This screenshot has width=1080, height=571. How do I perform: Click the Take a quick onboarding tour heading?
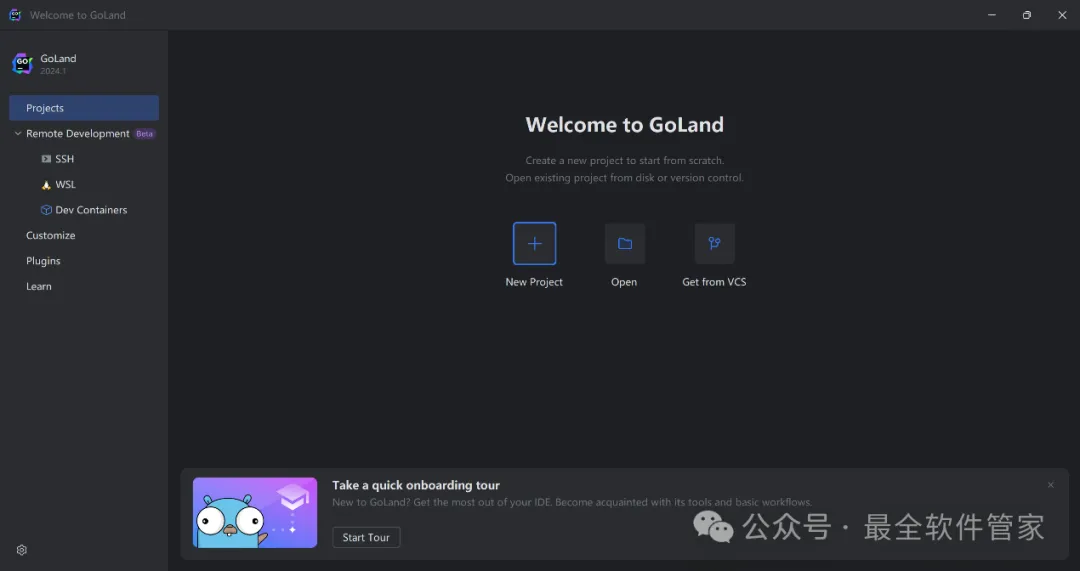click(416, 486)
